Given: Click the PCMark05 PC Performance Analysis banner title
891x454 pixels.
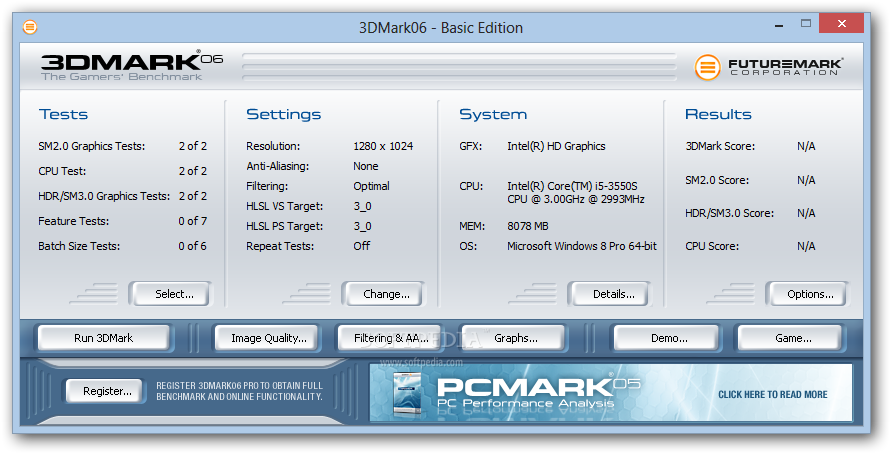Looking at the screenshot, I should click(538, 392).
